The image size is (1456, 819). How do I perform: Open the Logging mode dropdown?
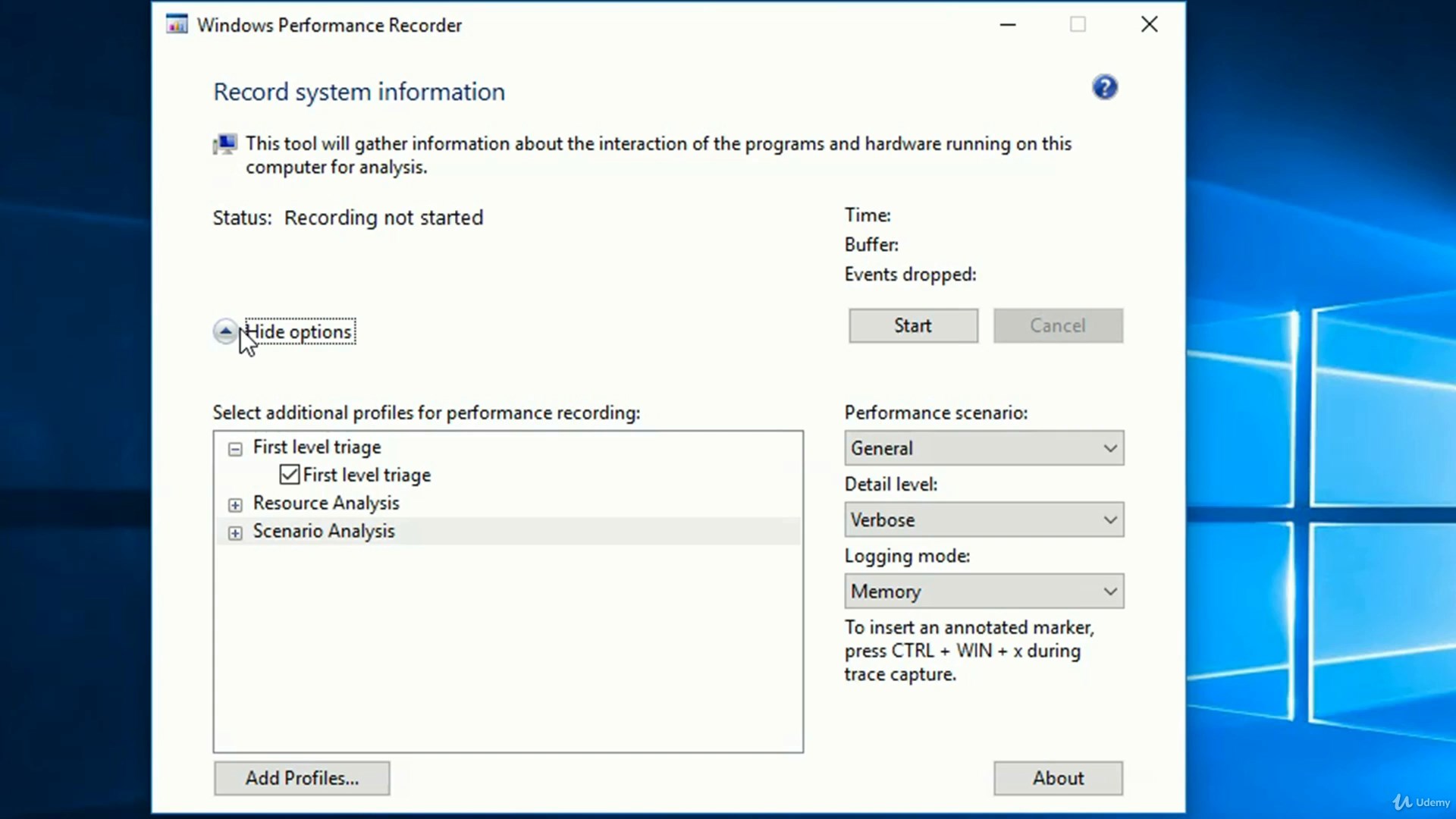984,591
